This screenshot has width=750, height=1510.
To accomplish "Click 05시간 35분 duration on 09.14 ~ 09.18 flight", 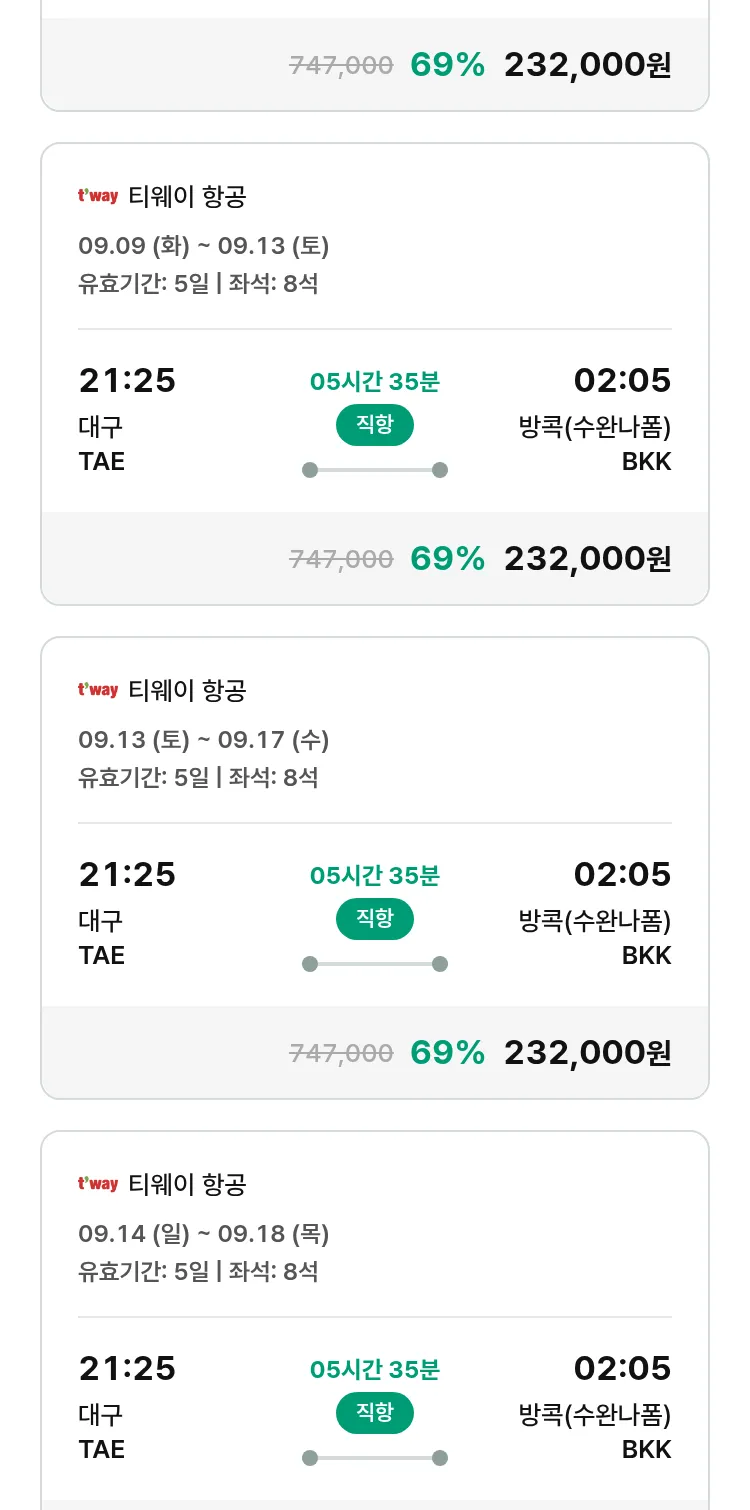I will pos(375,1369).
